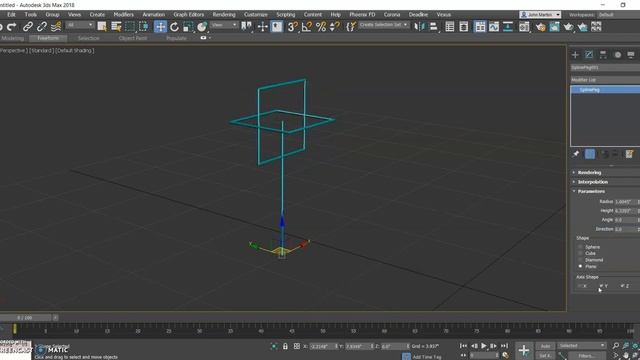Click the Auto Key button

click(x=545, y=346)
